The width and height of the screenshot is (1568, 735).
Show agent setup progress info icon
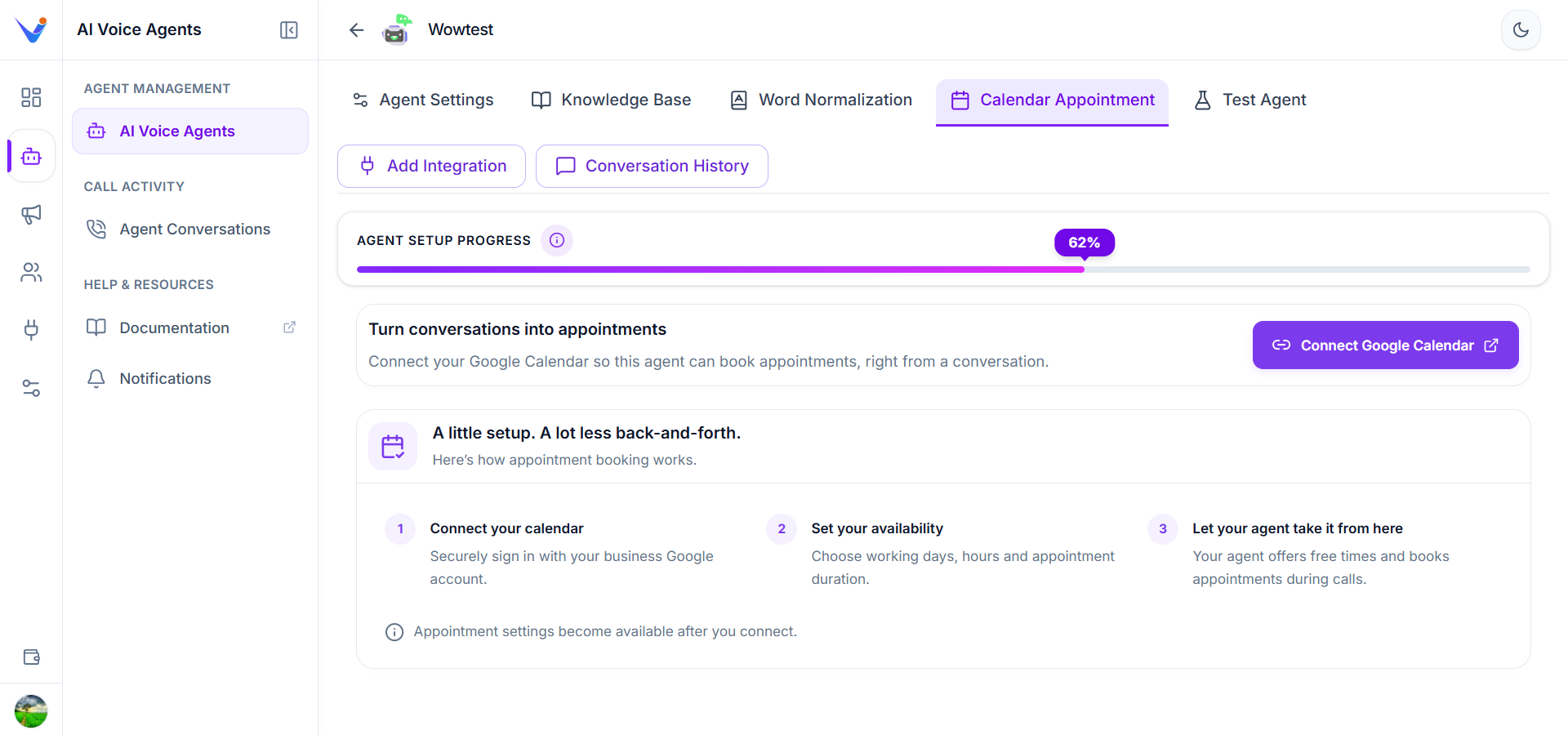point(557,240)
